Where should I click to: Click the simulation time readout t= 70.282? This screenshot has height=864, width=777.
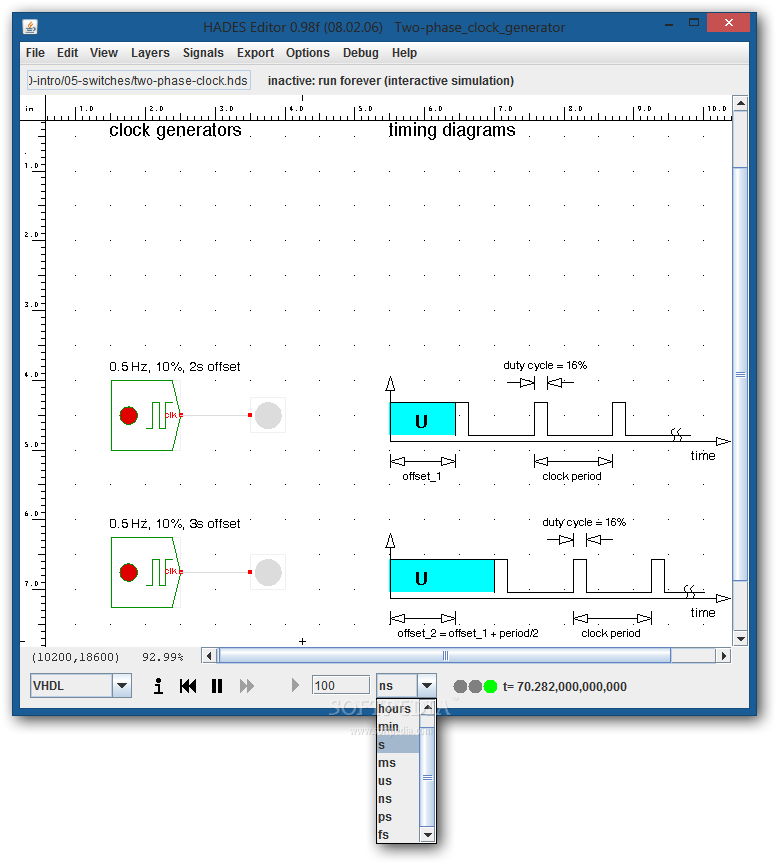[565, 687]
